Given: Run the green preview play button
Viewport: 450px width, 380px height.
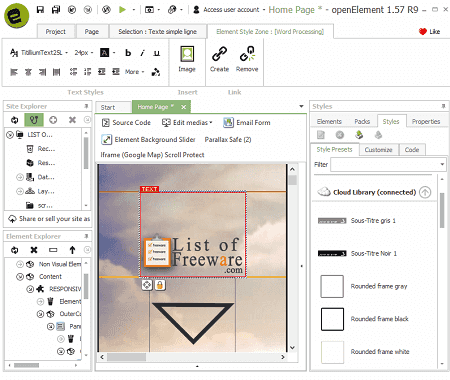Looking at the screenshot, I should click(x=123, y=10).
